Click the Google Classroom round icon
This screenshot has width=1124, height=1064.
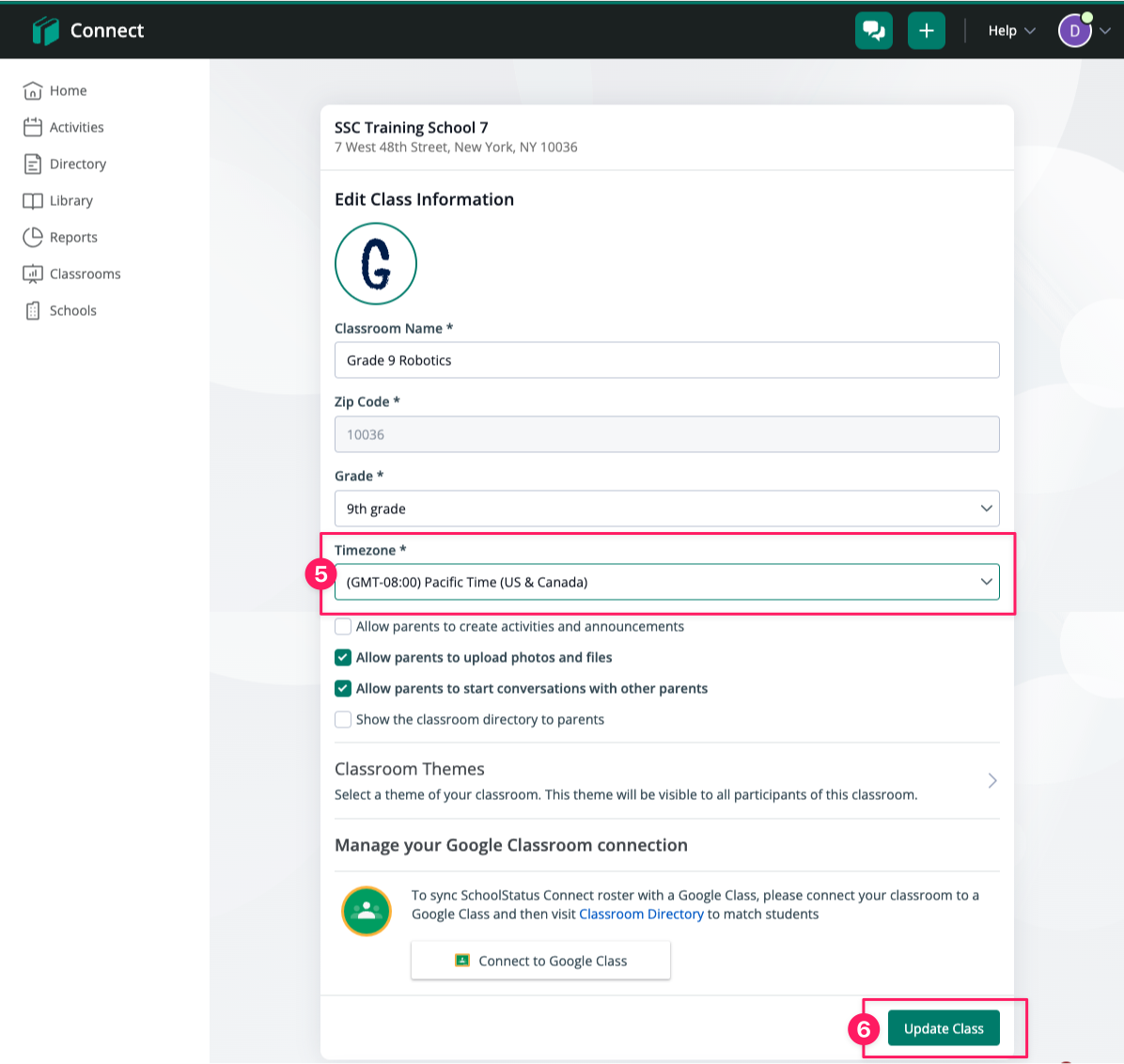point(367,912)
